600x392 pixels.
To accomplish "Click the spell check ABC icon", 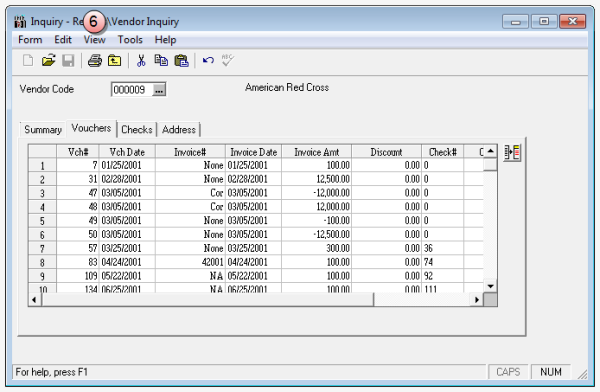I will (x=228, y=60).
